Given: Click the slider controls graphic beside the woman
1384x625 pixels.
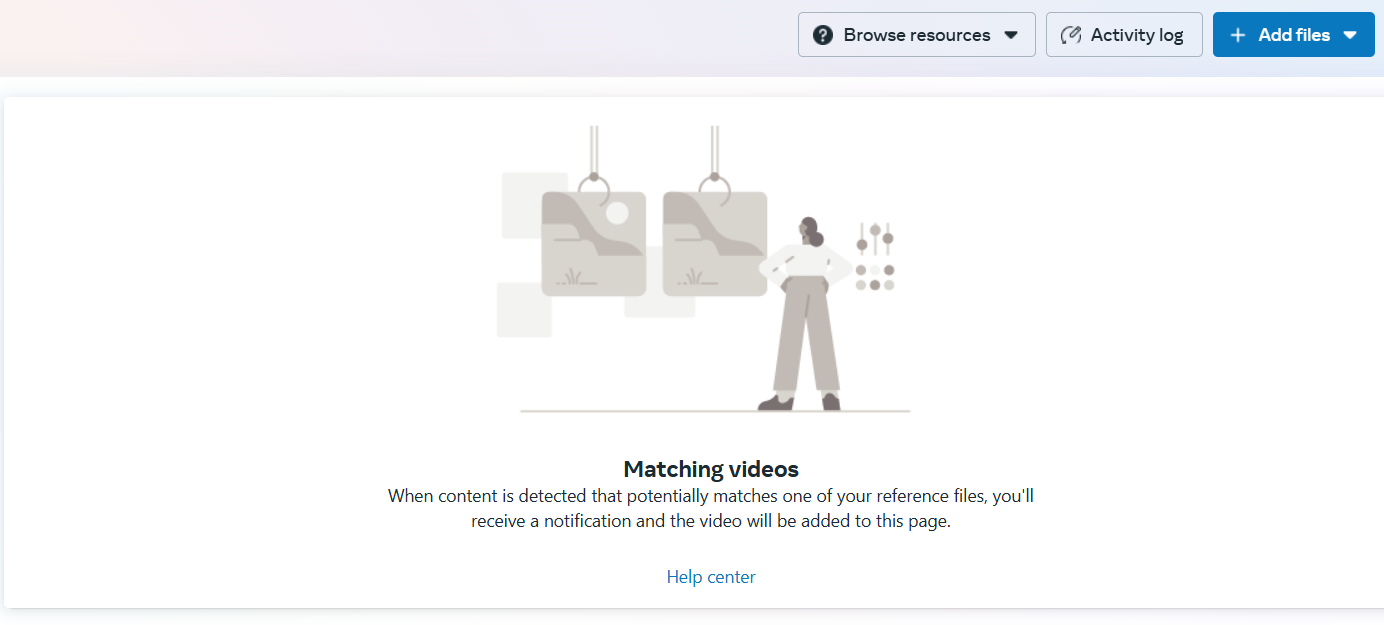Looking at the screenshot, I should point(875,238).
